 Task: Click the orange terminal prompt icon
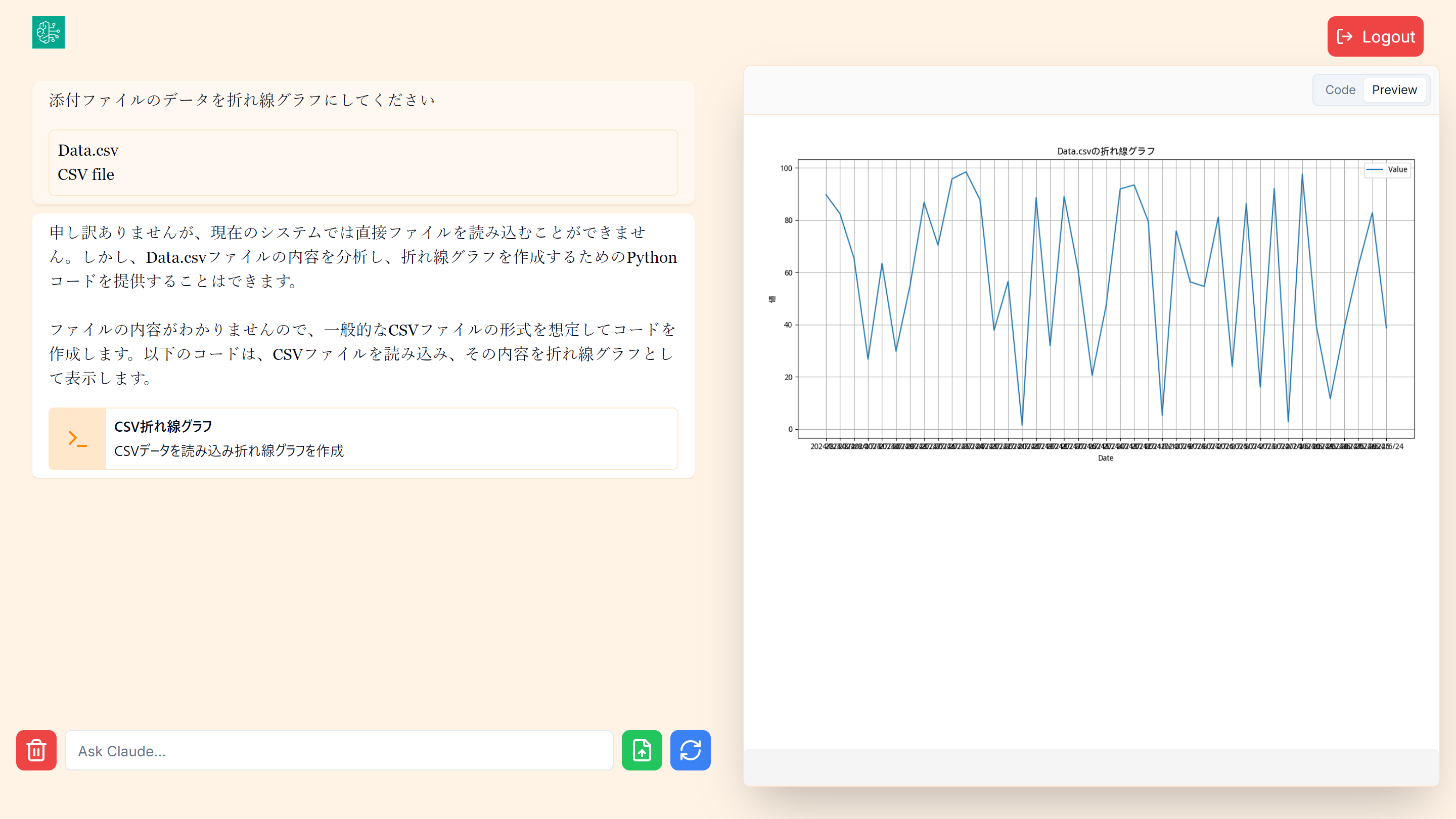click(x=77, y=439)
